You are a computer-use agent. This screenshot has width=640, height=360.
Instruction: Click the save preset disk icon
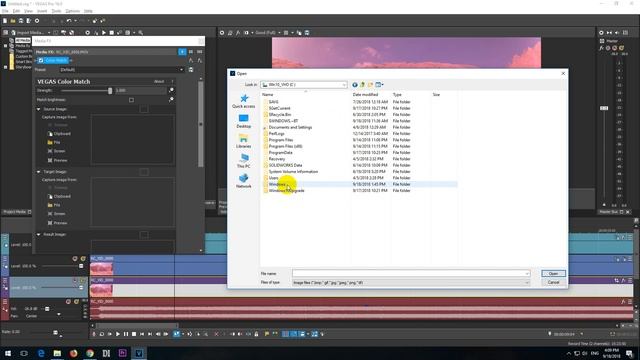pos(191,70)
